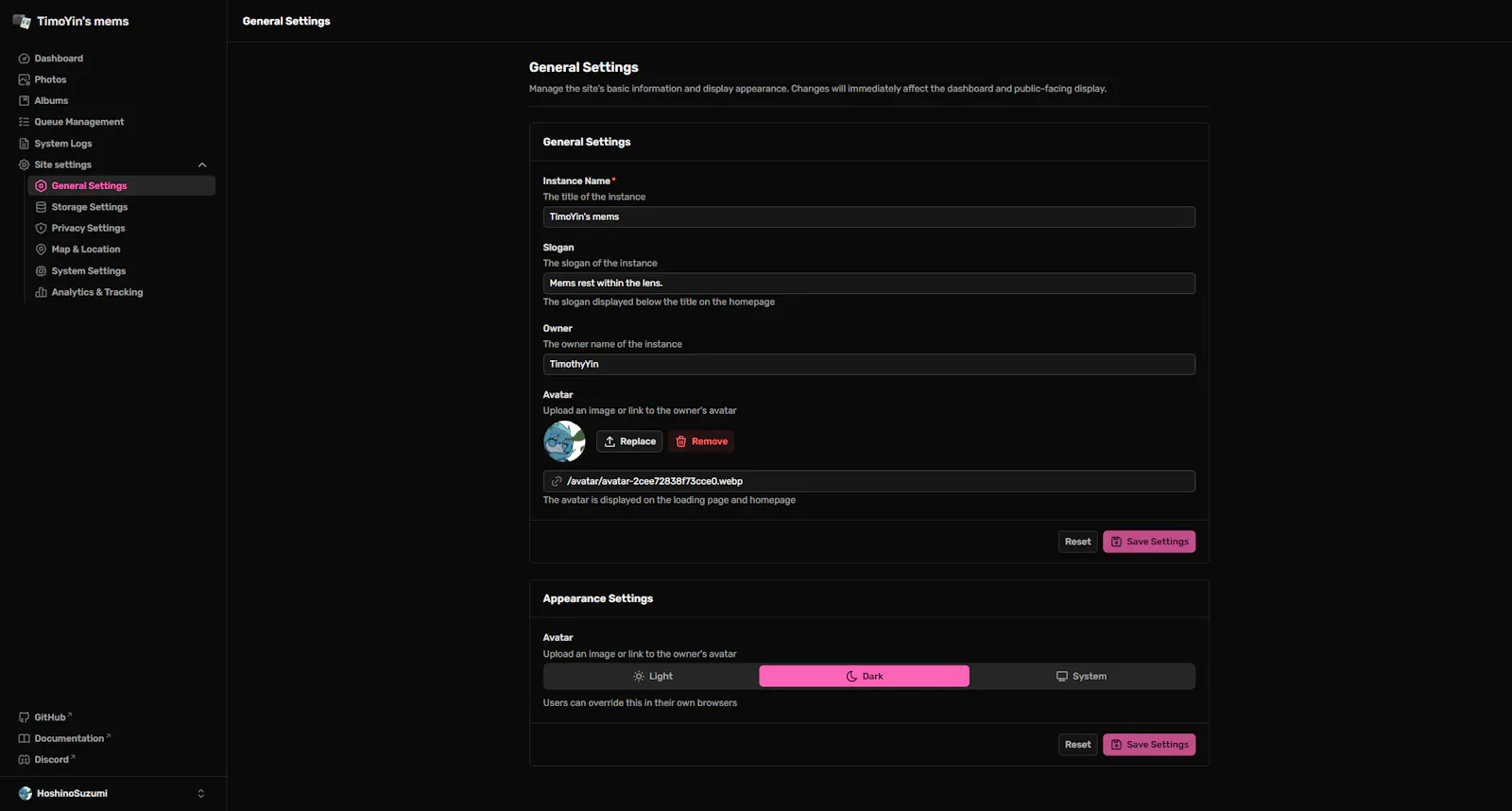The width and height of the screenshot is (1512, 811).
Task: Select the System appearance option
Action: 1081,677
